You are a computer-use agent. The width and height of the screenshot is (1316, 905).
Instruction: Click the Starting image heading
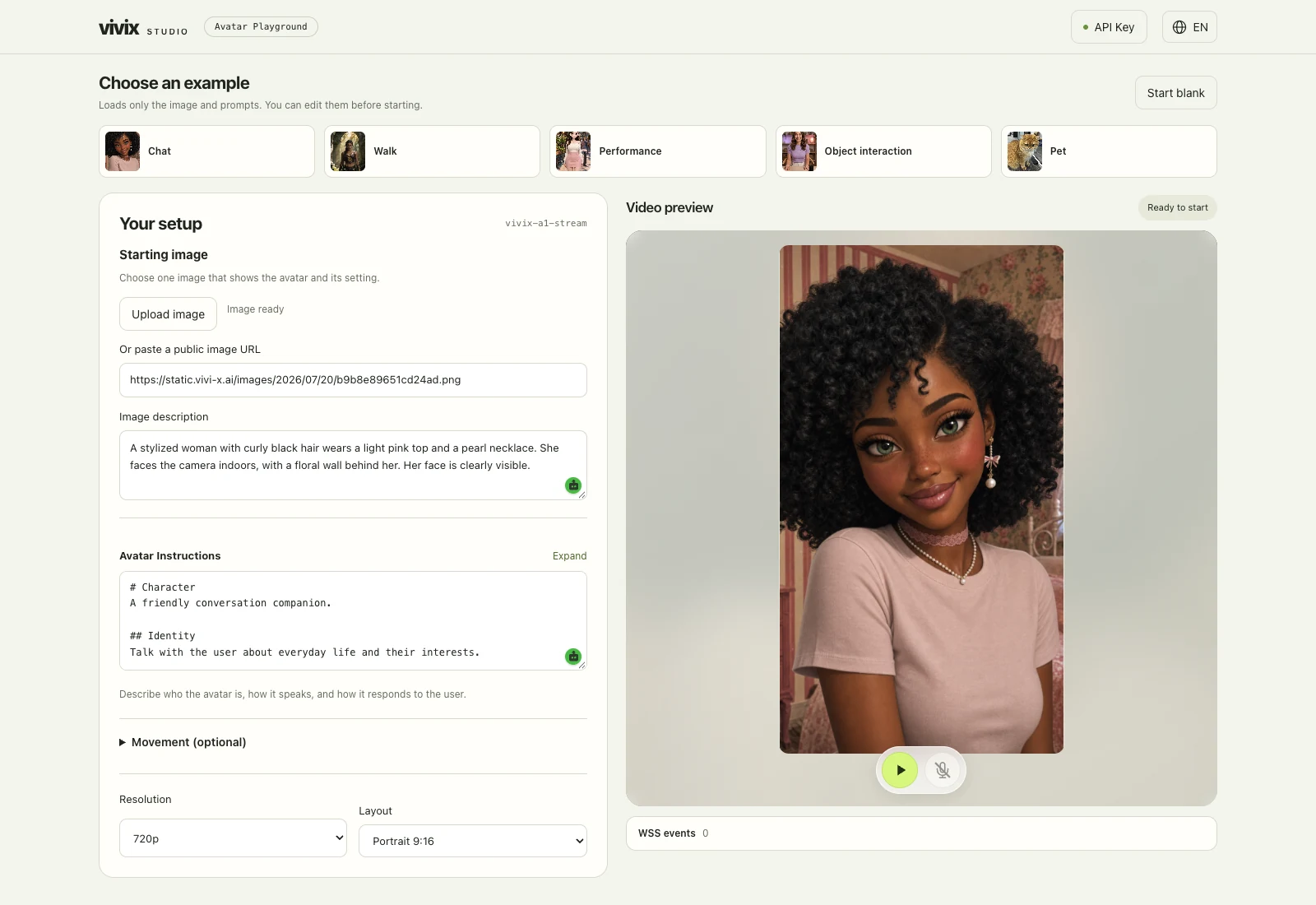(164, 255)
